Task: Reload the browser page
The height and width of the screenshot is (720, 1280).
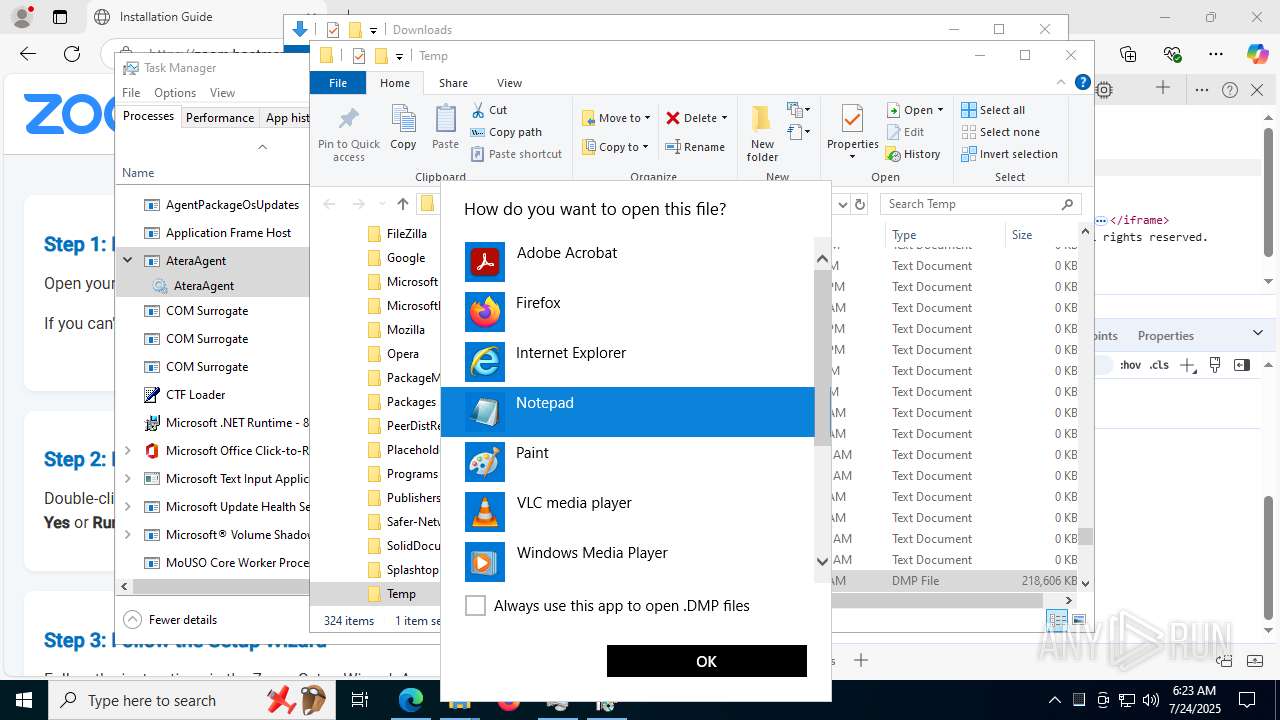Action: point(72,54)
